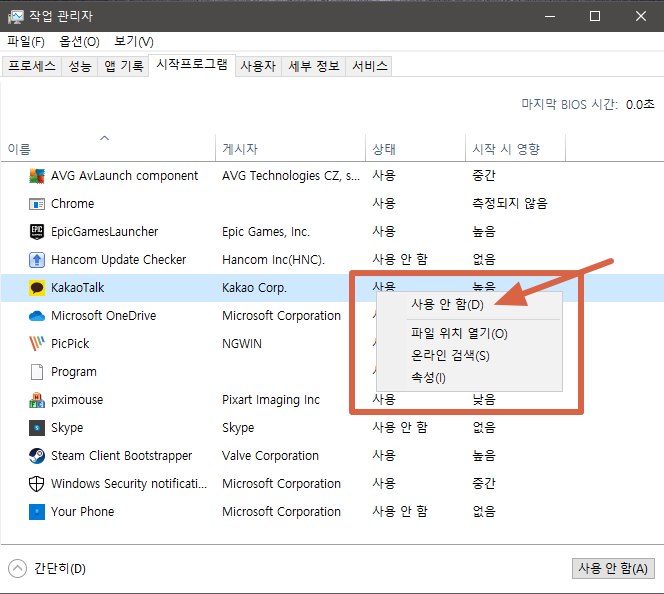Click the Chrome startup entry icon
The width and height of the screenshot is (664, 594).
click(37, 204)
